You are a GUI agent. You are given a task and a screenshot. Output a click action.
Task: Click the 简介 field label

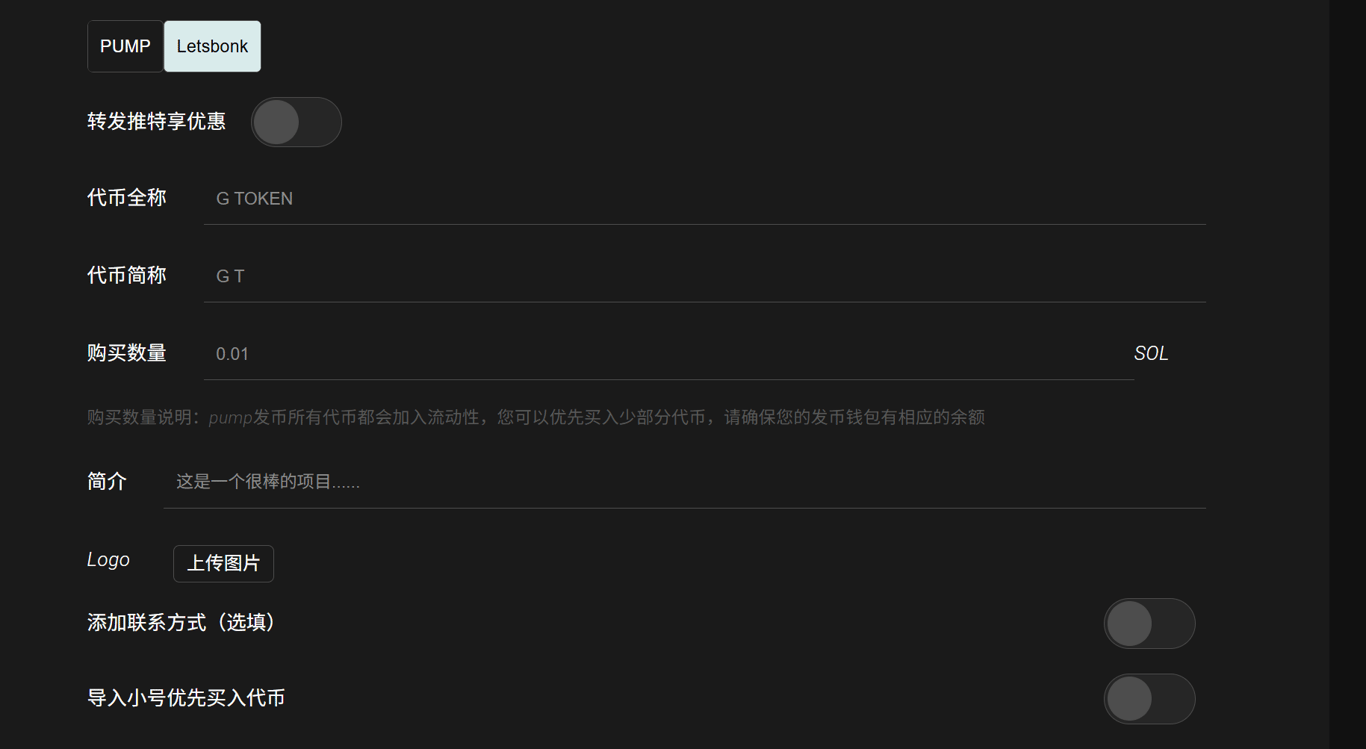(107, 481)
